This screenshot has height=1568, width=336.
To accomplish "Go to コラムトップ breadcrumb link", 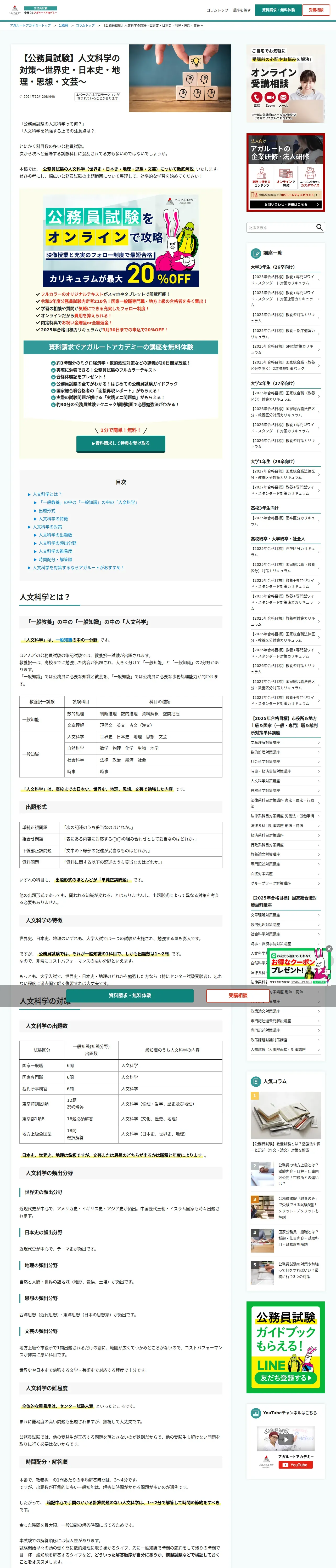I will tap(85, 26).
